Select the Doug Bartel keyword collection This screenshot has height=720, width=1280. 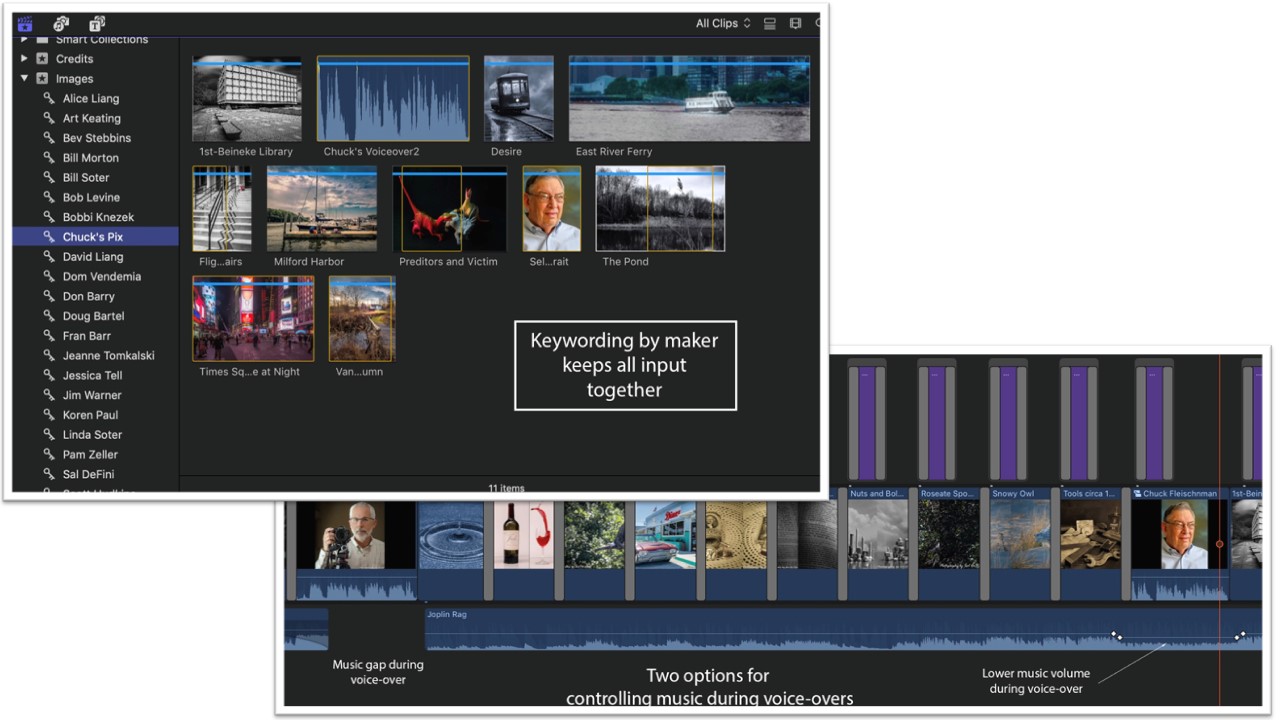pyautogui.click(x=95, y=316)
